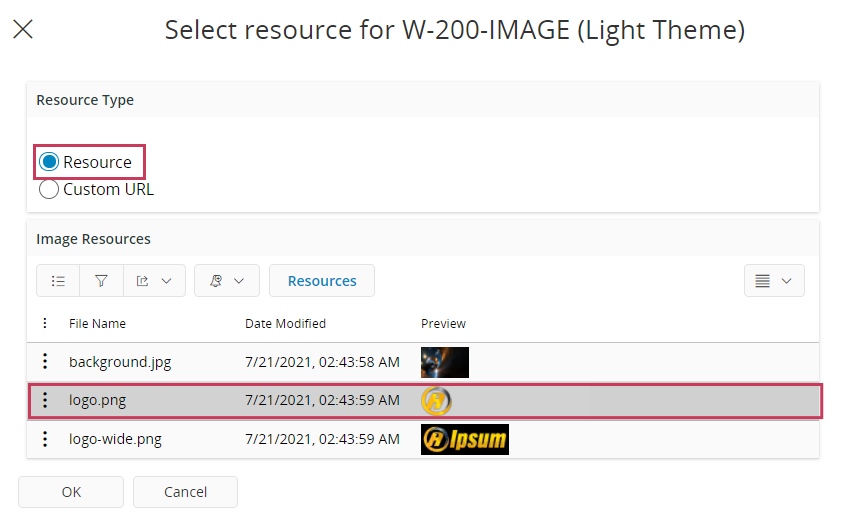
Task: Confirm selection with the OK button
Action: click(71, 492)
